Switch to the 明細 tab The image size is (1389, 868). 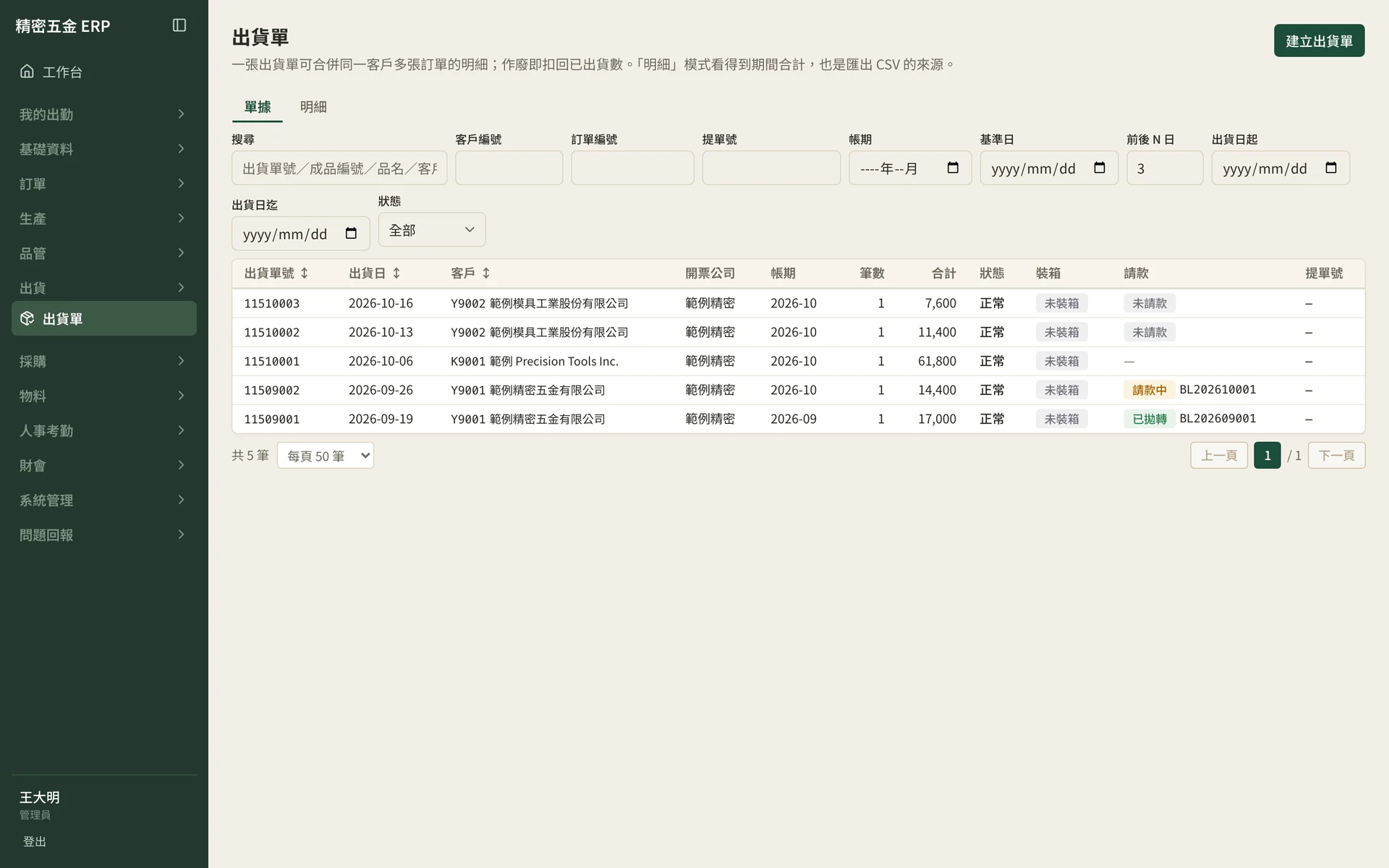pos(313,107)
